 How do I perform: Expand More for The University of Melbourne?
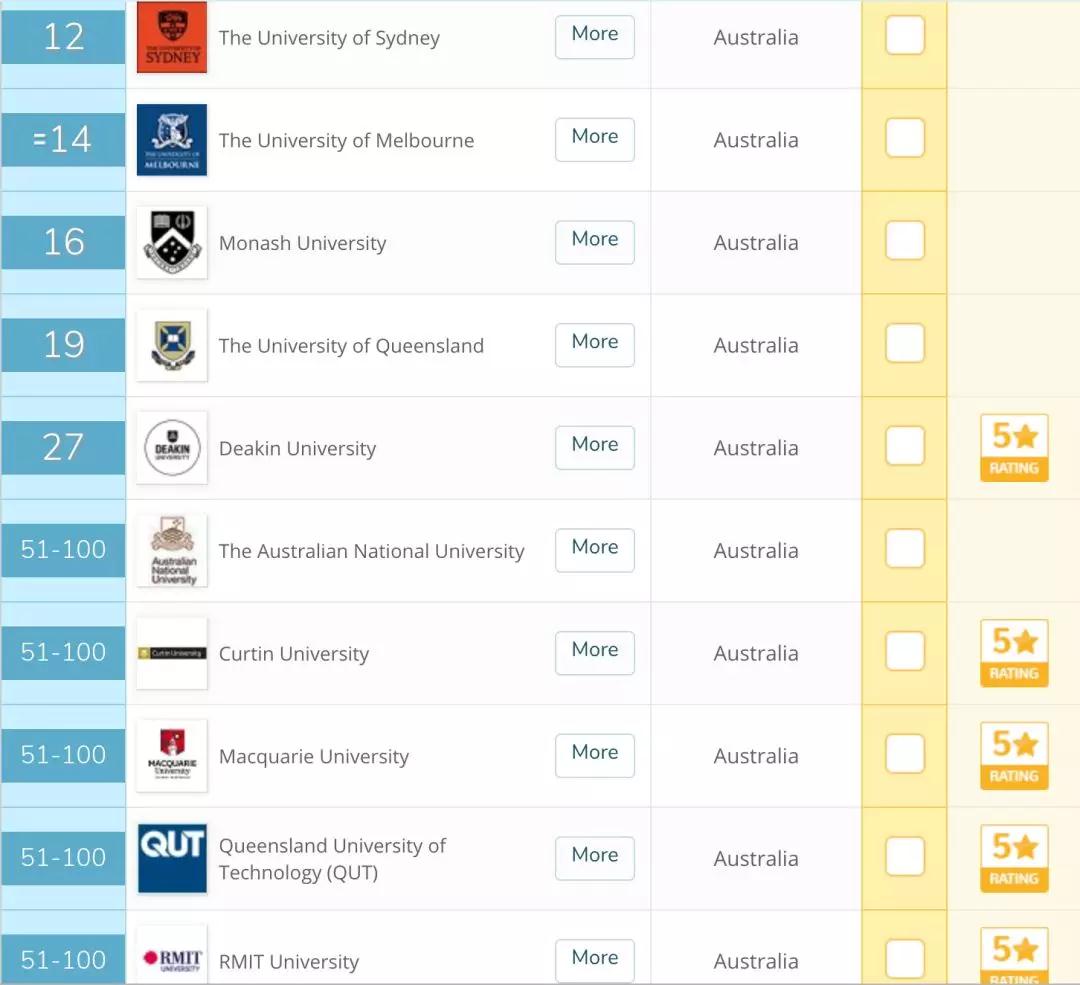click(x=595, y=137)
